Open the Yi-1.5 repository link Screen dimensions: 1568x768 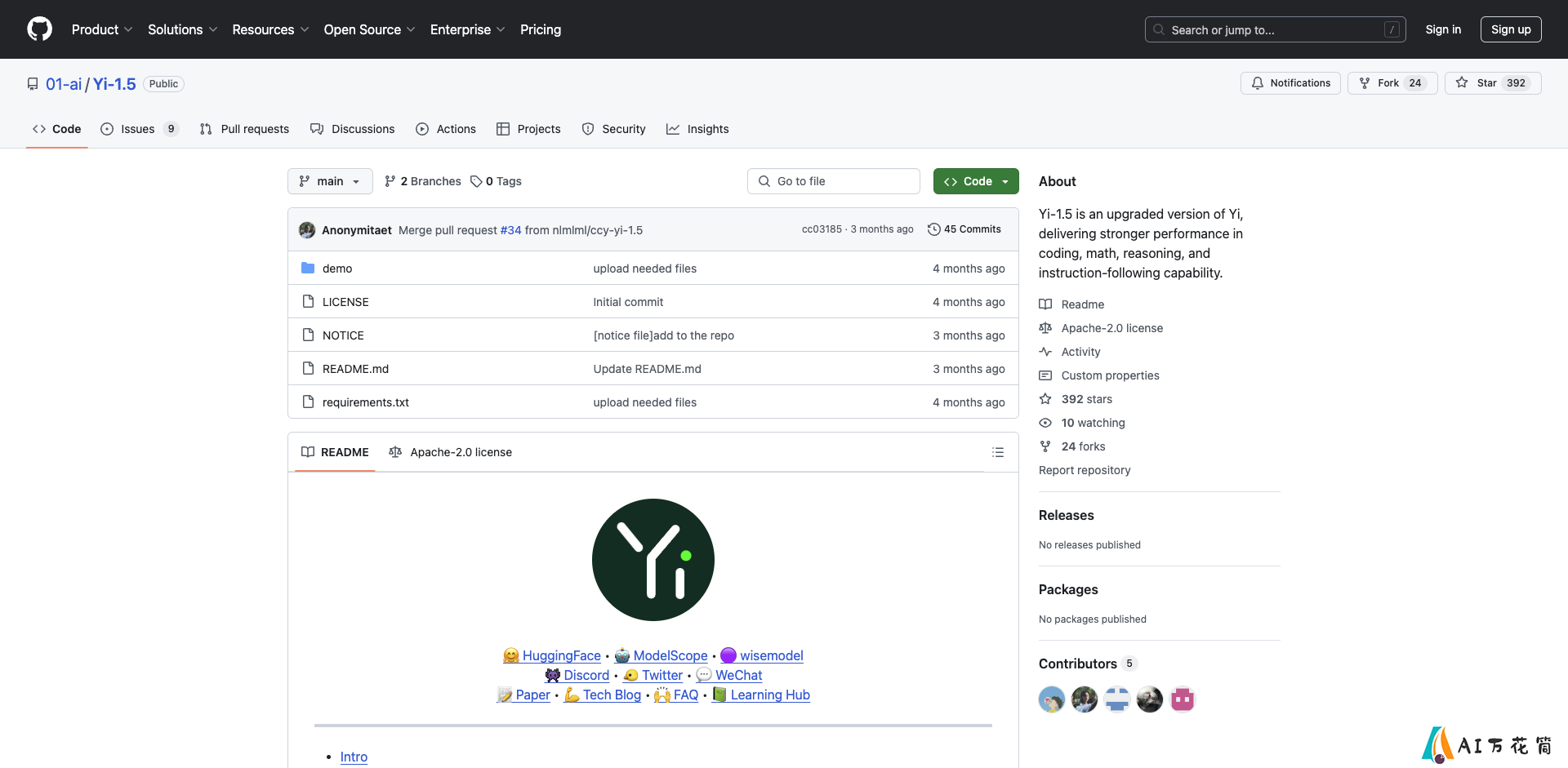coord(114,84)
